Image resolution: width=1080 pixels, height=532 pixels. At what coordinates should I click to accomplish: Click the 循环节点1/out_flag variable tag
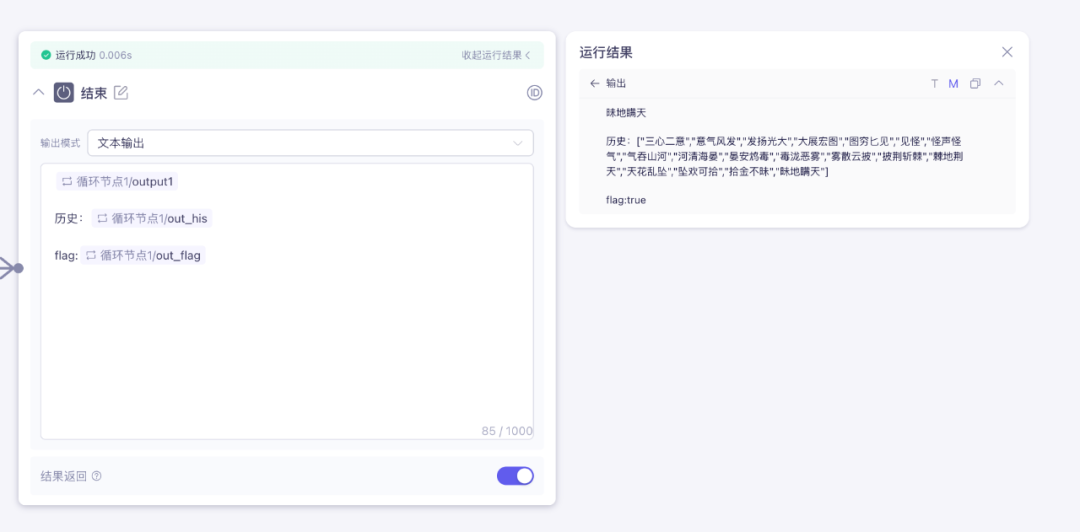(143, 256)
